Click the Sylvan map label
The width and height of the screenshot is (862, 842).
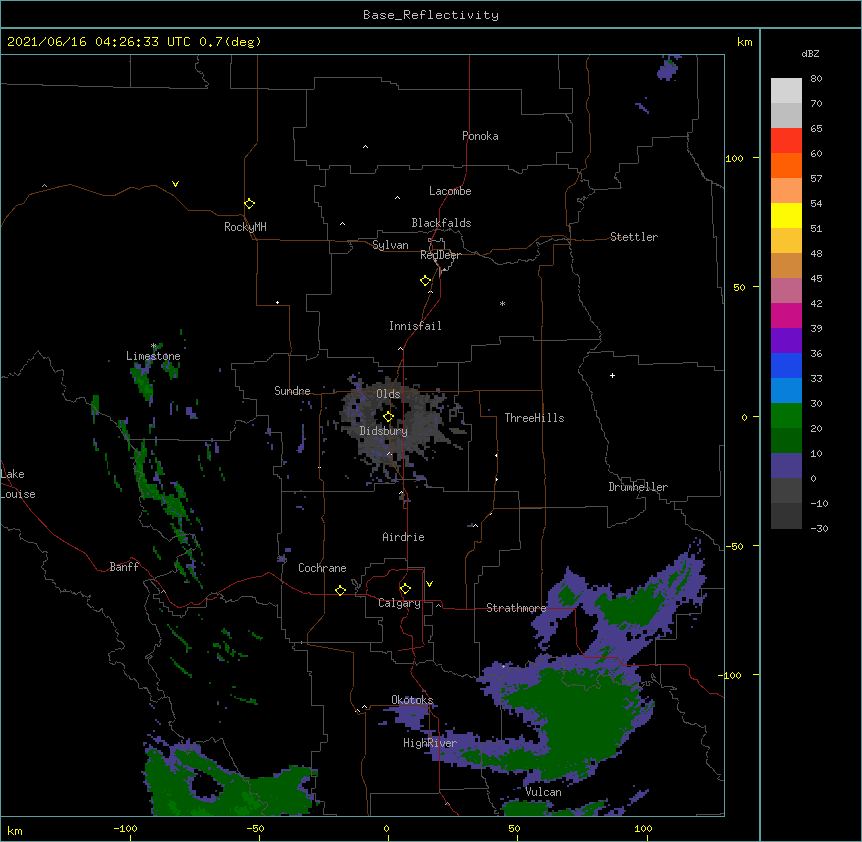pyautogui.click(x=390, y=245)
